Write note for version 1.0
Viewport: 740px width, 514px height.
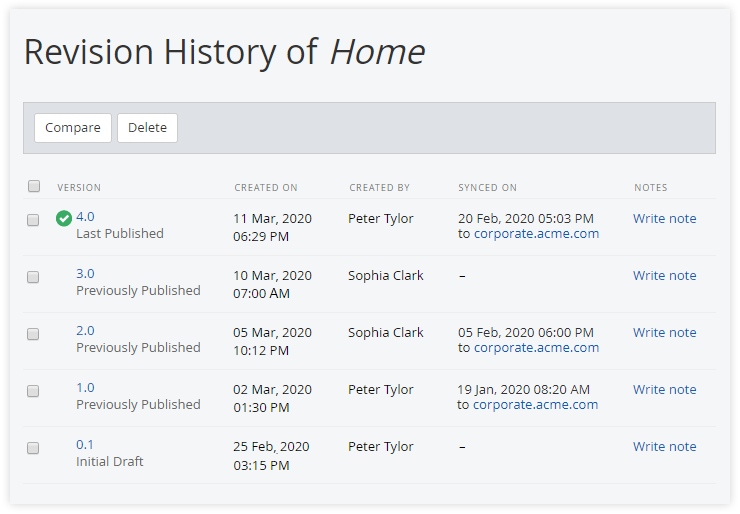pyautogui.click(x=664, y=390)
